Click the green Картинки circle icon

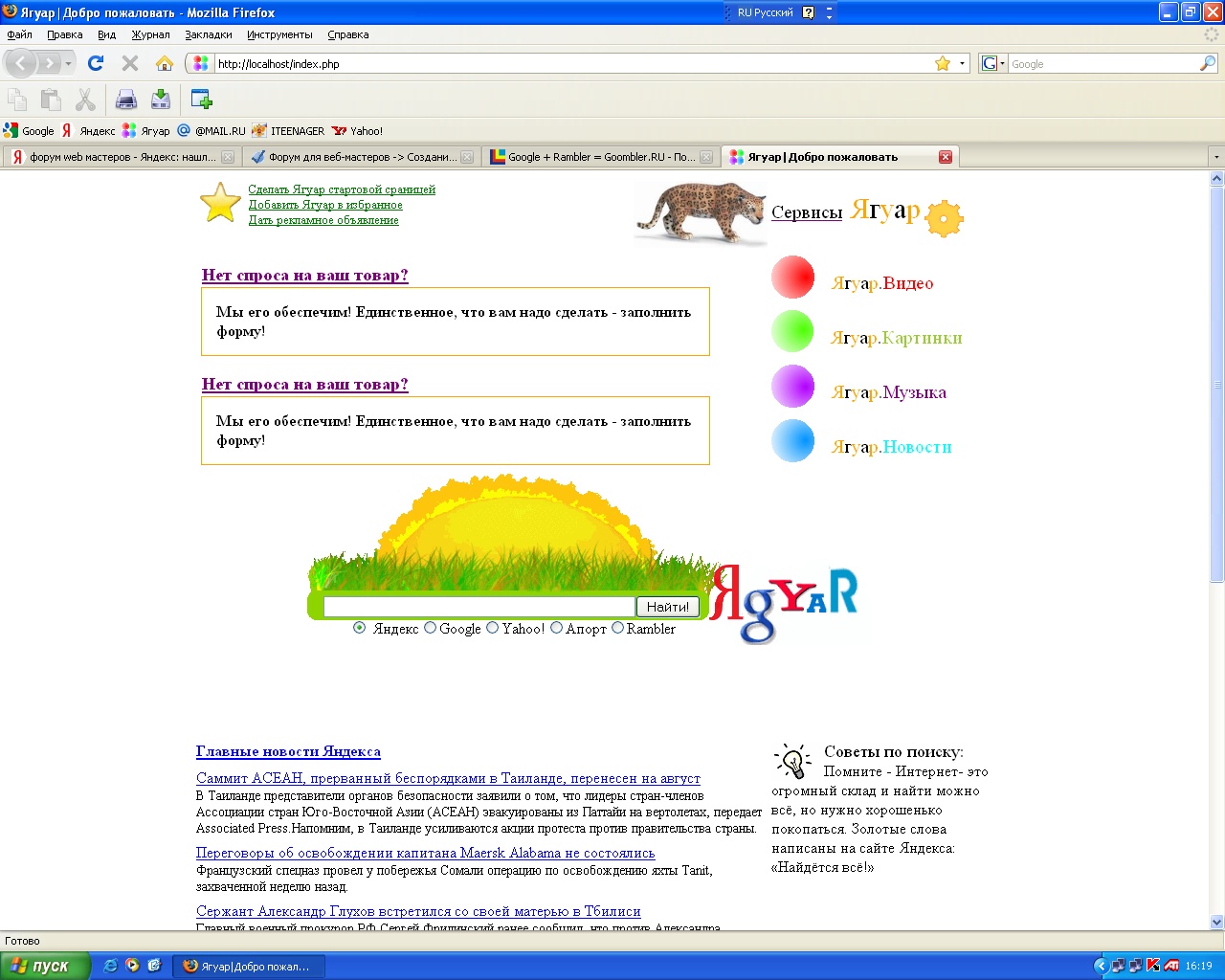792,331
